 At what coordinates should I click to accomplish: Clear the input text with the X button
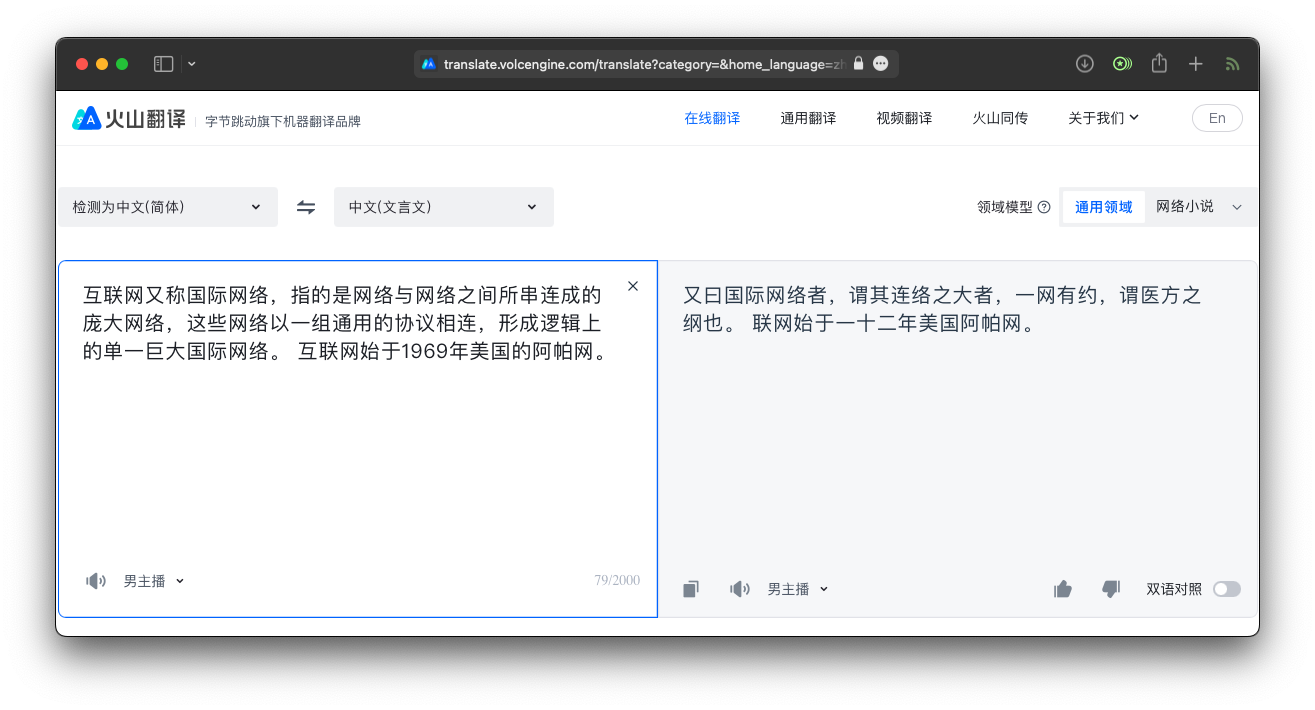633,285
